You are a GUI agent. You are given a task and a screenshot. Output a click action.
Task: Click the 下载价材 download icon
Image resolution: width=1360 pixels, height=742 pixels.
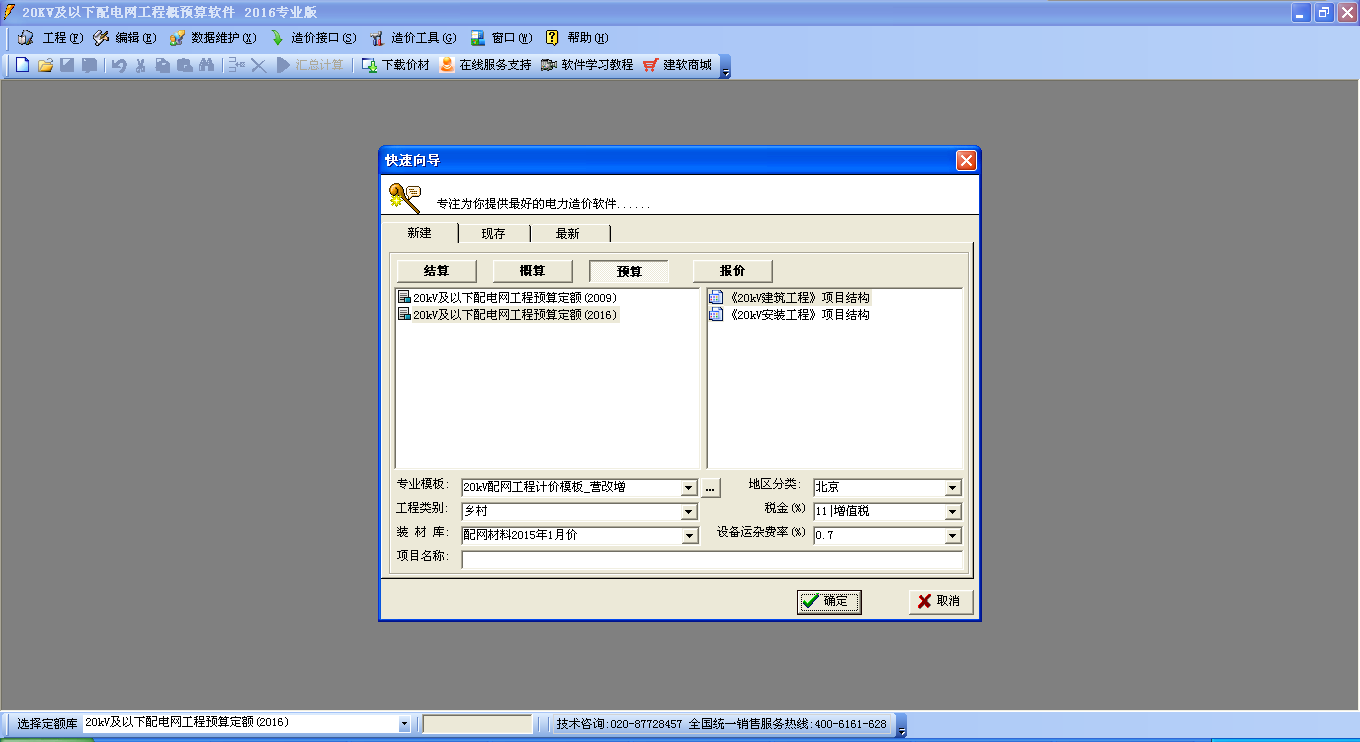[x=395, y=65]
